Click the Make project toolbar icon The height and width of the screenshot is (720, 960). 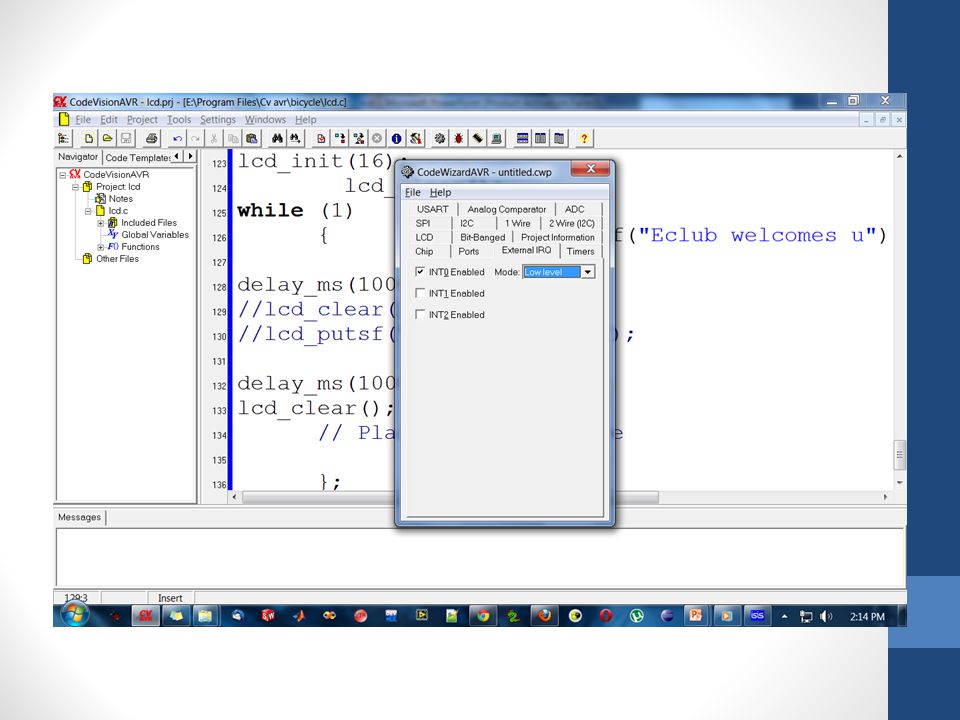point(340,138)
